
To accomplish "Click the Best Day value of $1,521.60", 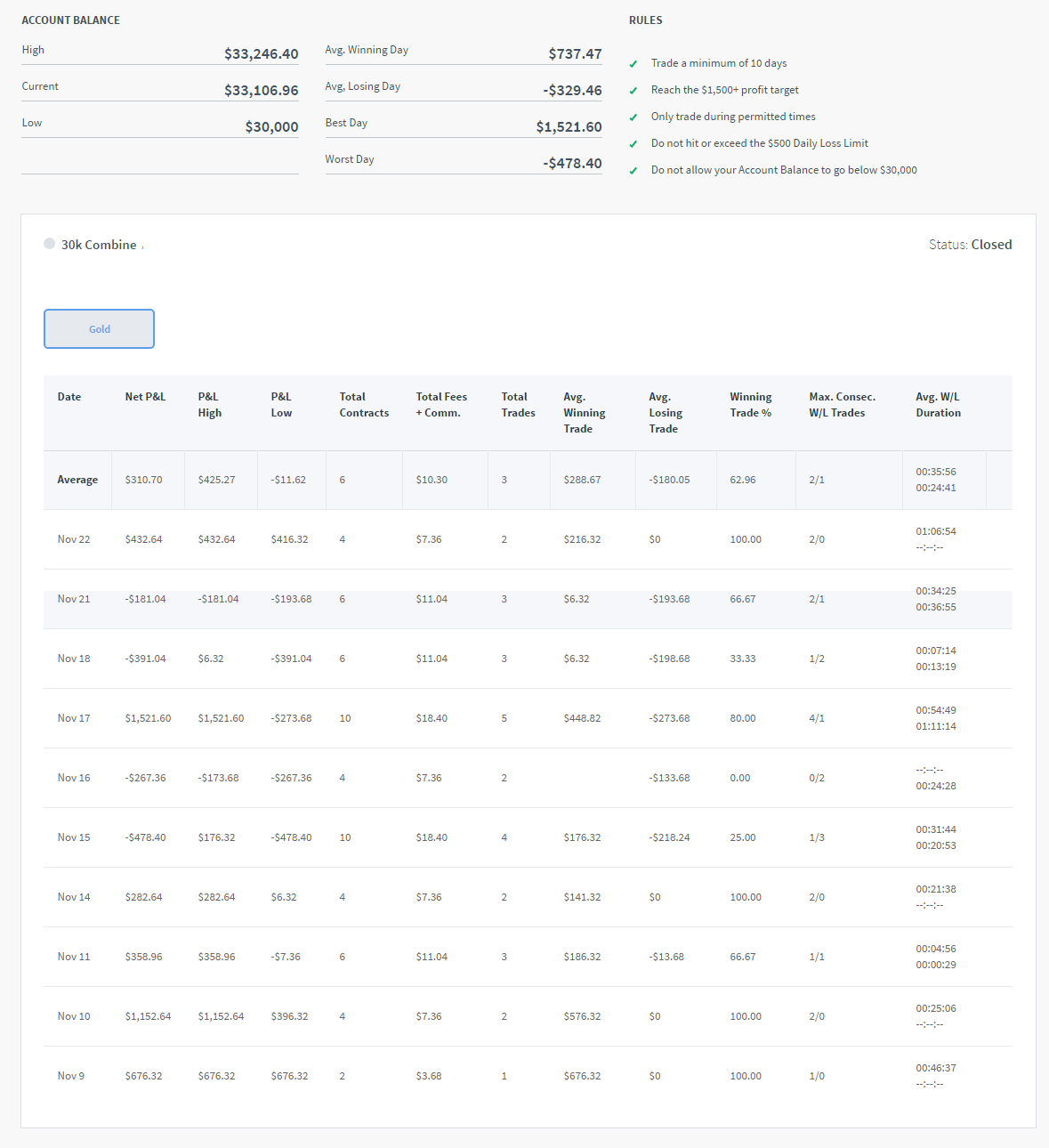I will tap(568, 126).
